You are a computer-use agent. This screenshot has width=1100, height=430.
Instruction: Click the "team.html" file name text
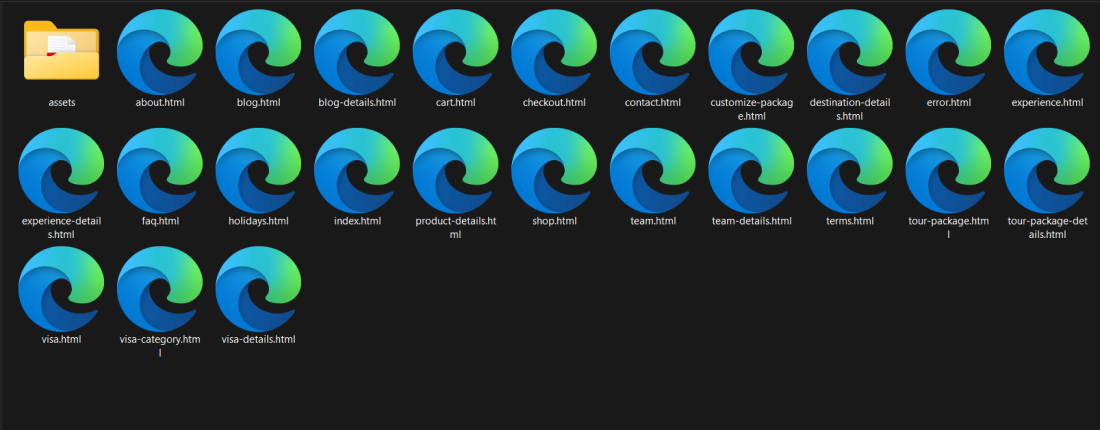[653, 221]
